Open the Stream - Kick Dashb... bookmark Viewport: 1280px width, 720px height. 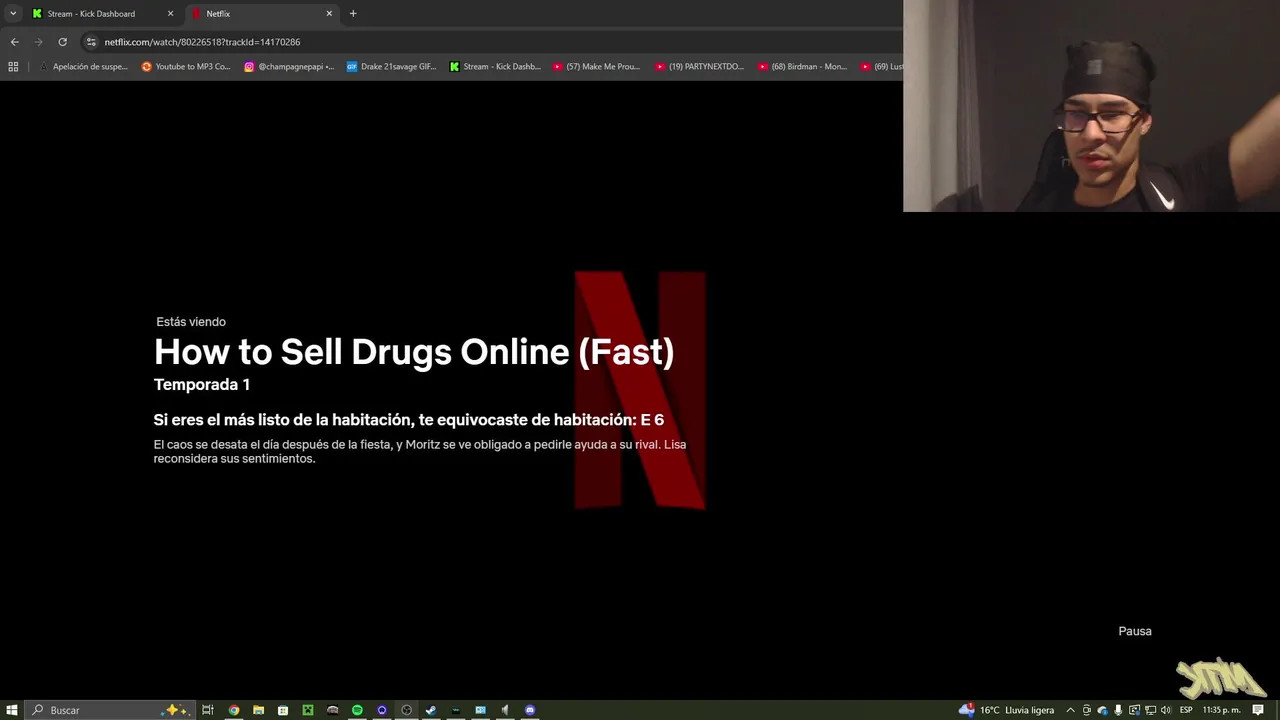click(495, 67)
